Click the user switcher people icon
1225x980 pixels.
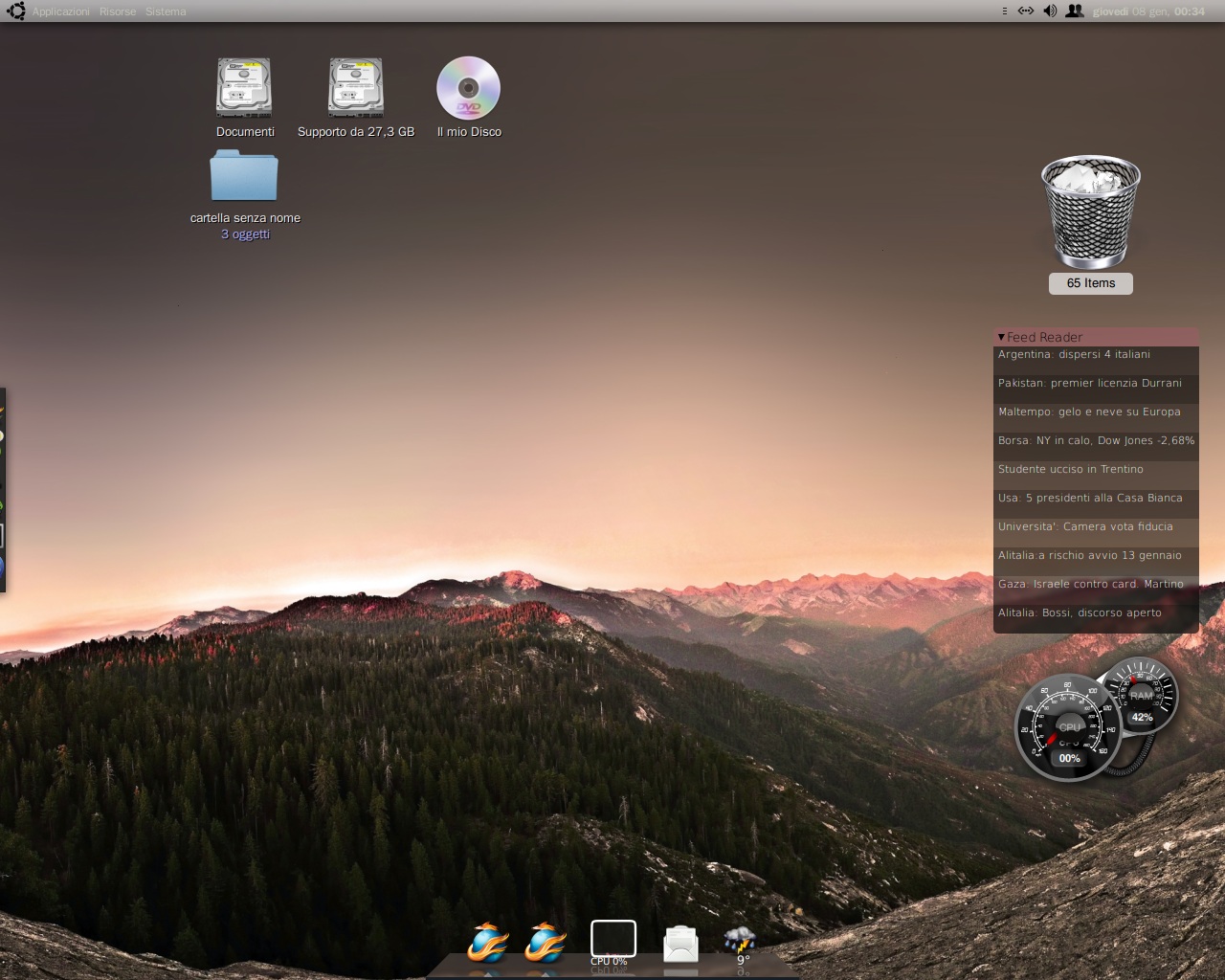tap(1075, 11)
